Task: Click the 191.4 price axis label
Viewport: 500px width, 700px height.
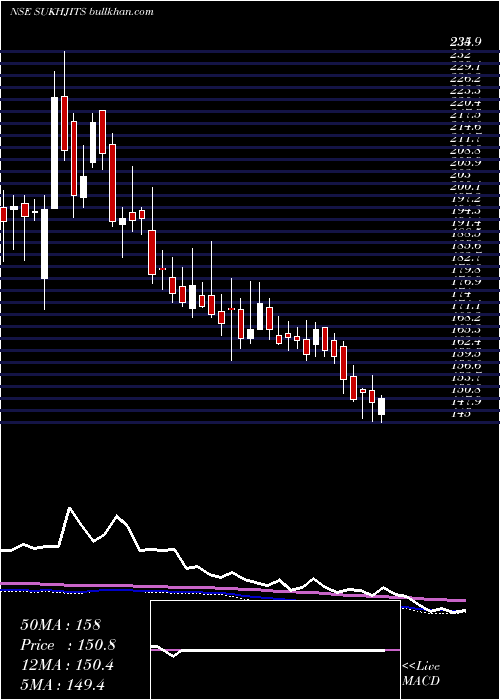Action: coord(466,222)
